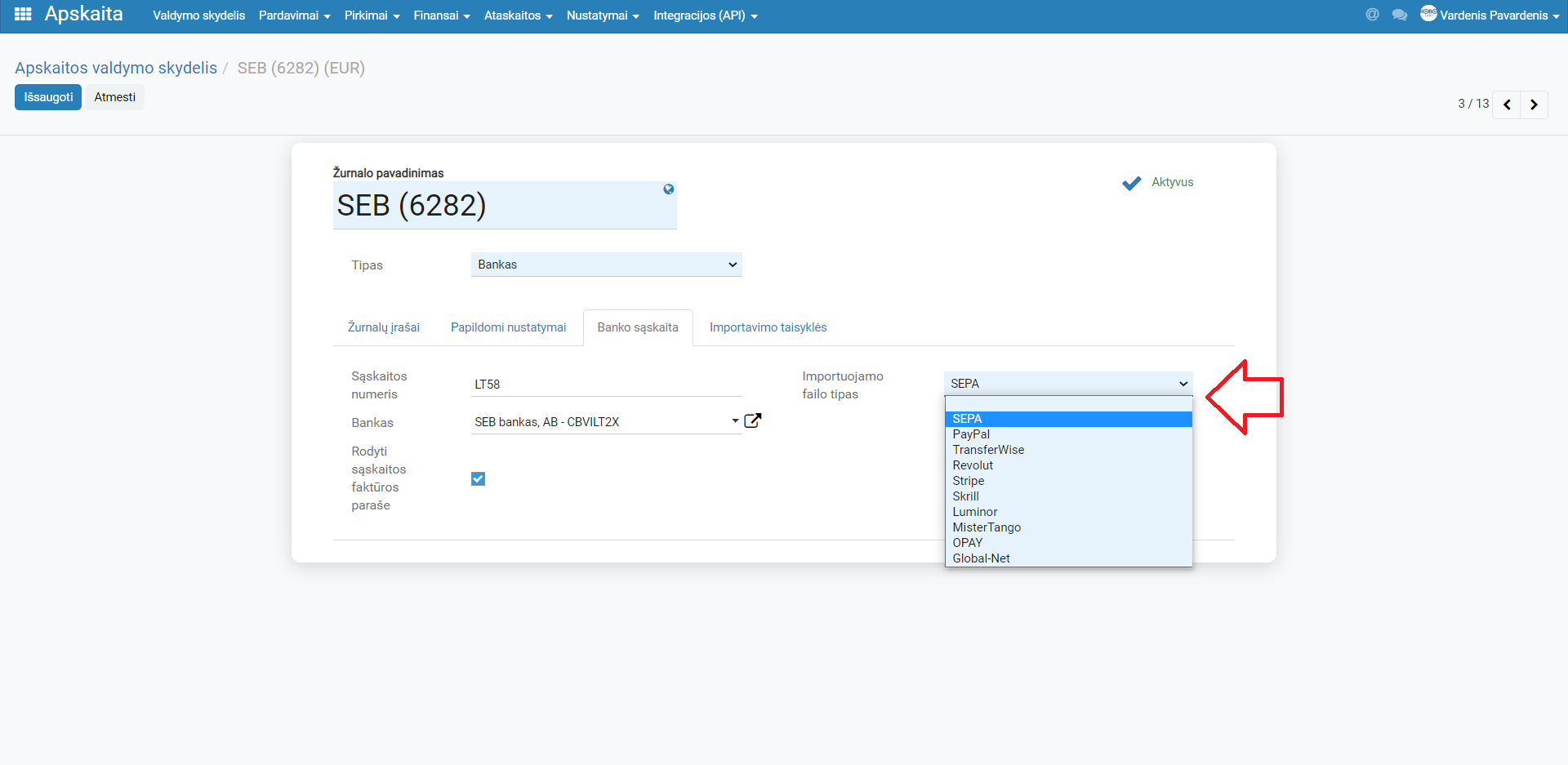Choose Revolut from the file type list
This screenshot has width=1568, height=765.
[1068, 465]
